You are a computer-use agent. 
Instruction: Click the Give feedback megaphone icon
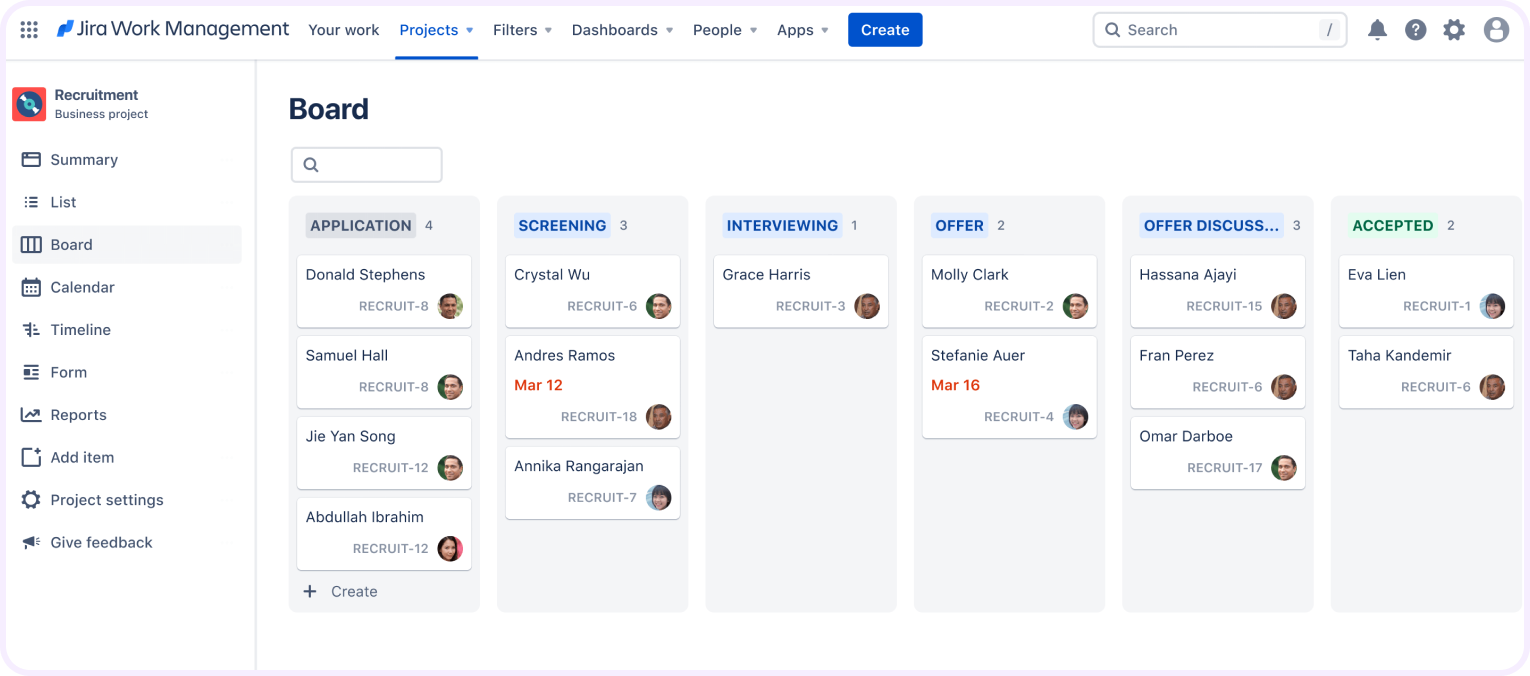[x=31, y=542]
